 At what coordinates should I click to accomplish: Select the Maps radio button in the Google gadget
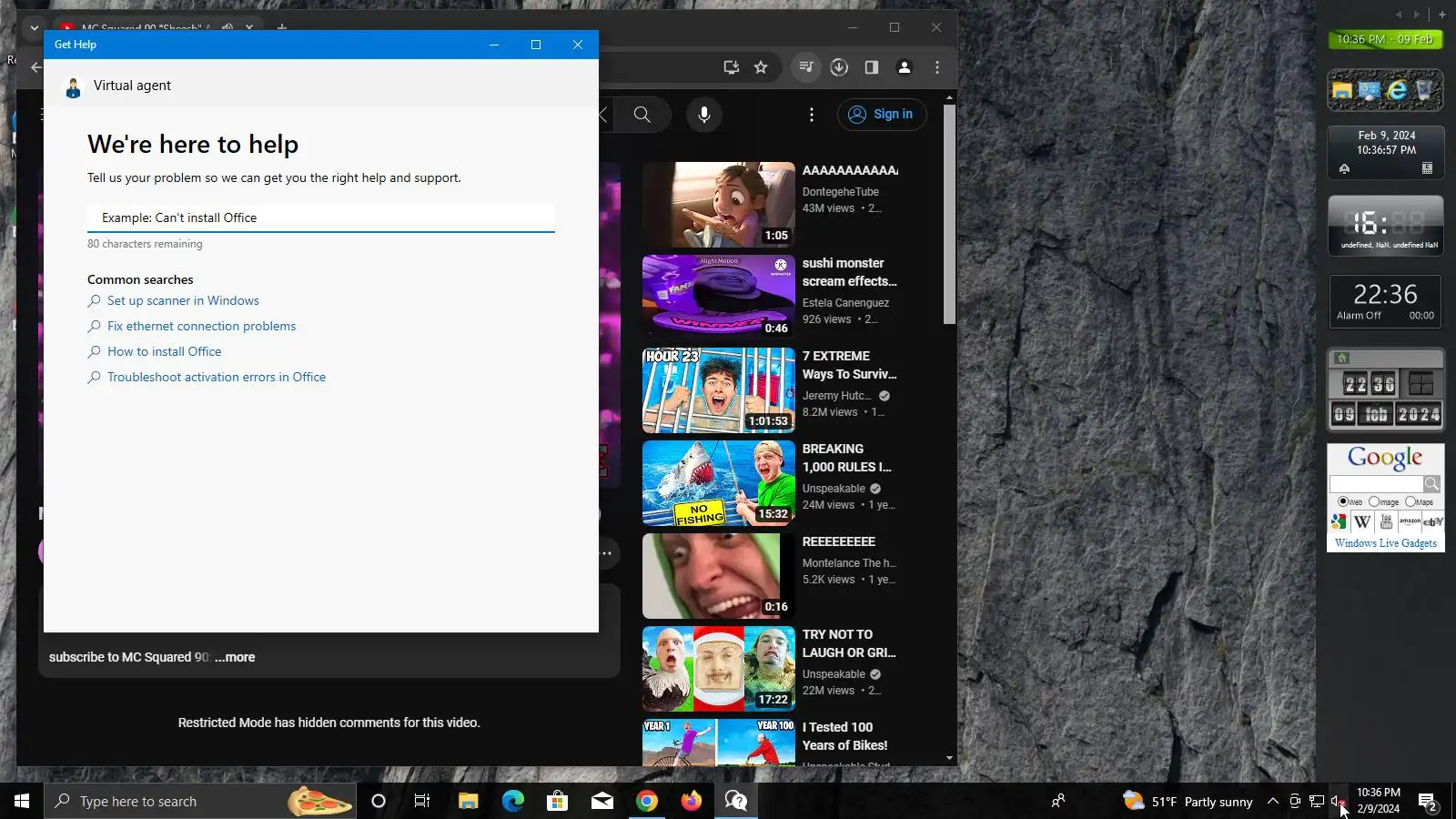click(x=1410, y=501)
